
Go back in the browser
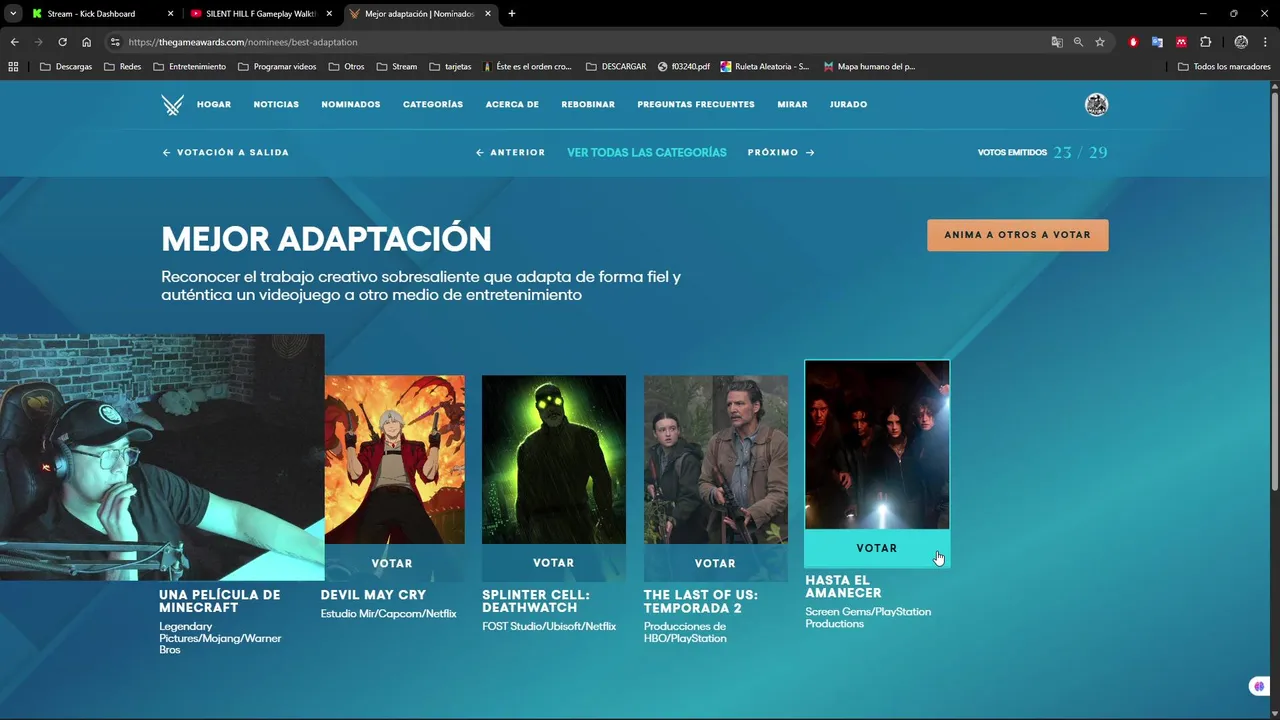click(14, 42)
